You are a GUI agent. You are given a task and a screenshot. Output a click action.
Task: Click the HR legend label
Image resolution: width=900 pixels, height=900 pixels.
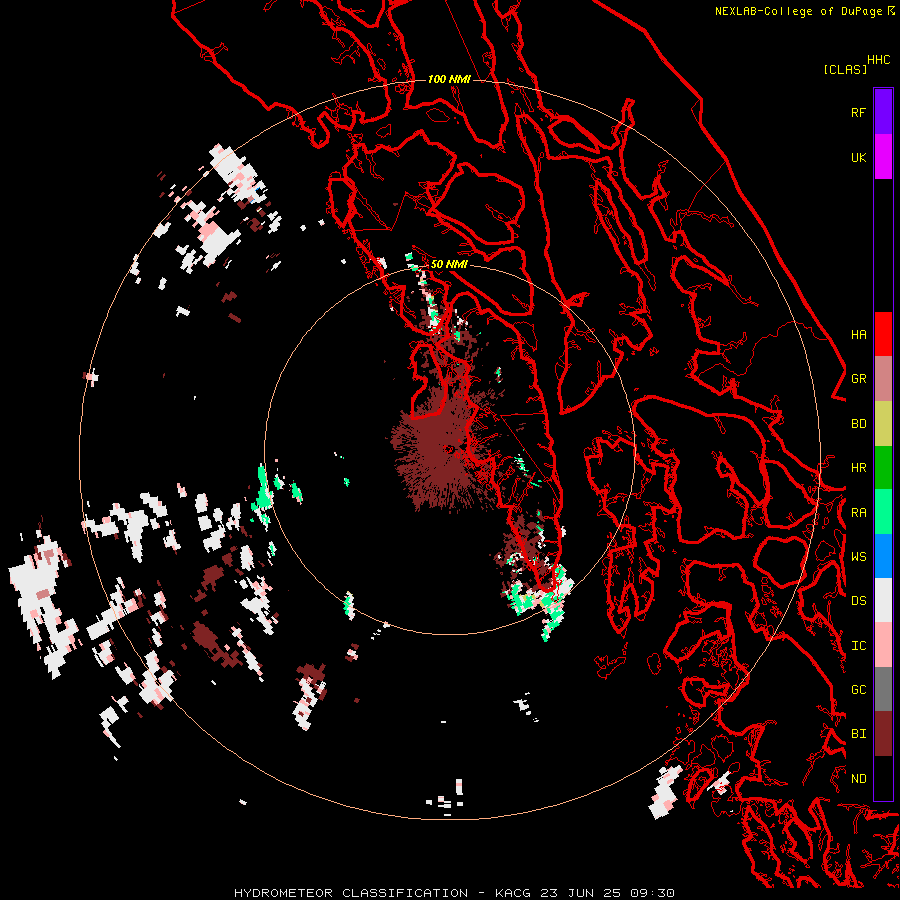[858, 468]
